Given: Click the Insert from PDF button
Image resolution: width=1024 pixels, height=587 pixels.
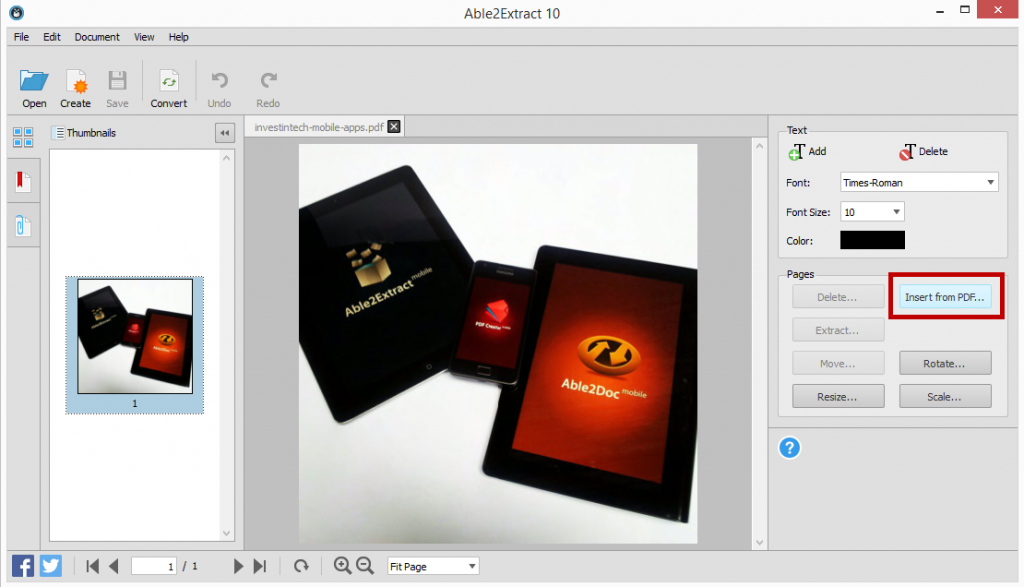Looking at the screenshot, I should pyautogui.click(x=944, y=296).
